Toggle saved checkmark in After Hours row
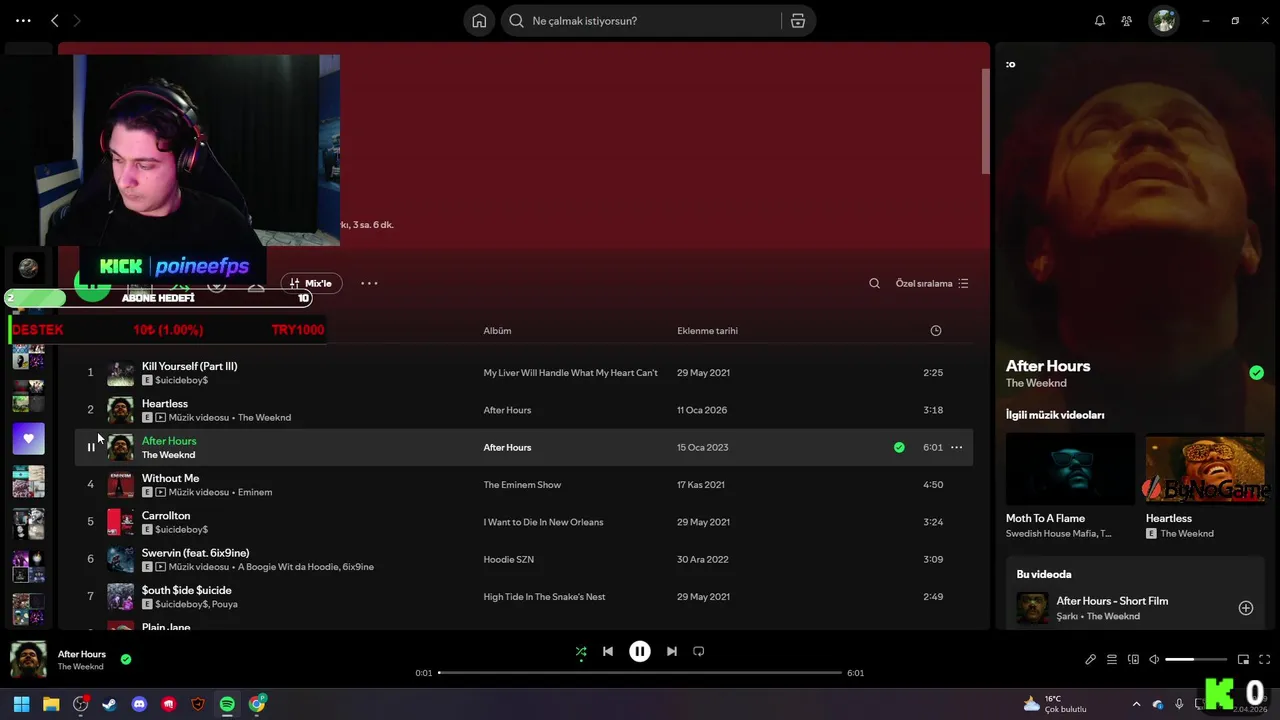Screen dimensions: 1280x720 [899, 447]
